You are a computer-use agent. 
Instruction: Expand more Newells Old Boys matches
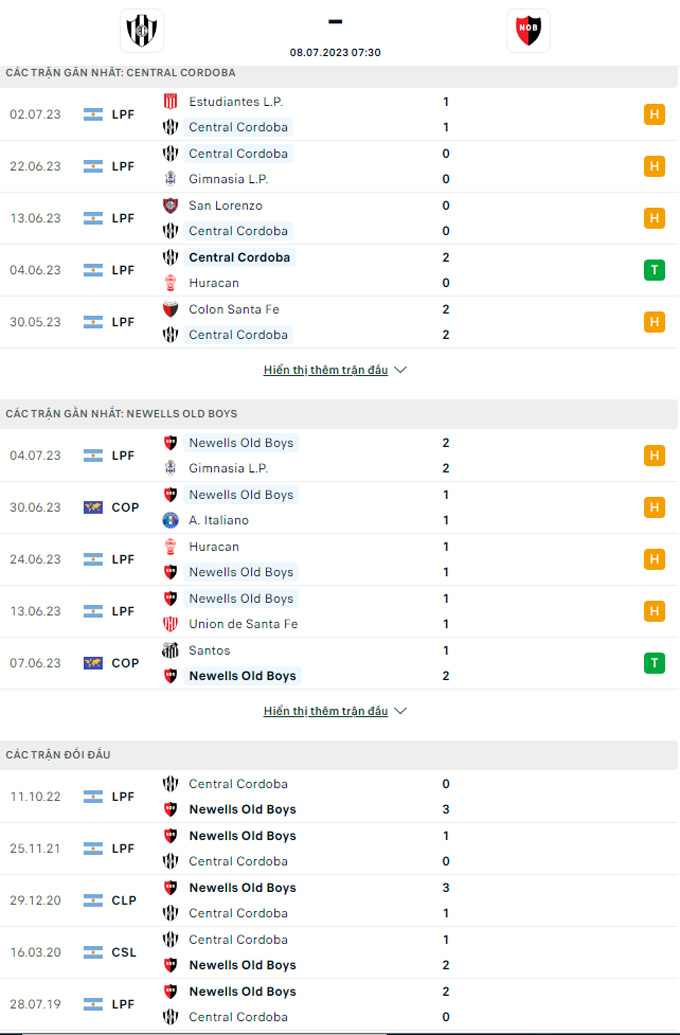click(x=325, y=712)
